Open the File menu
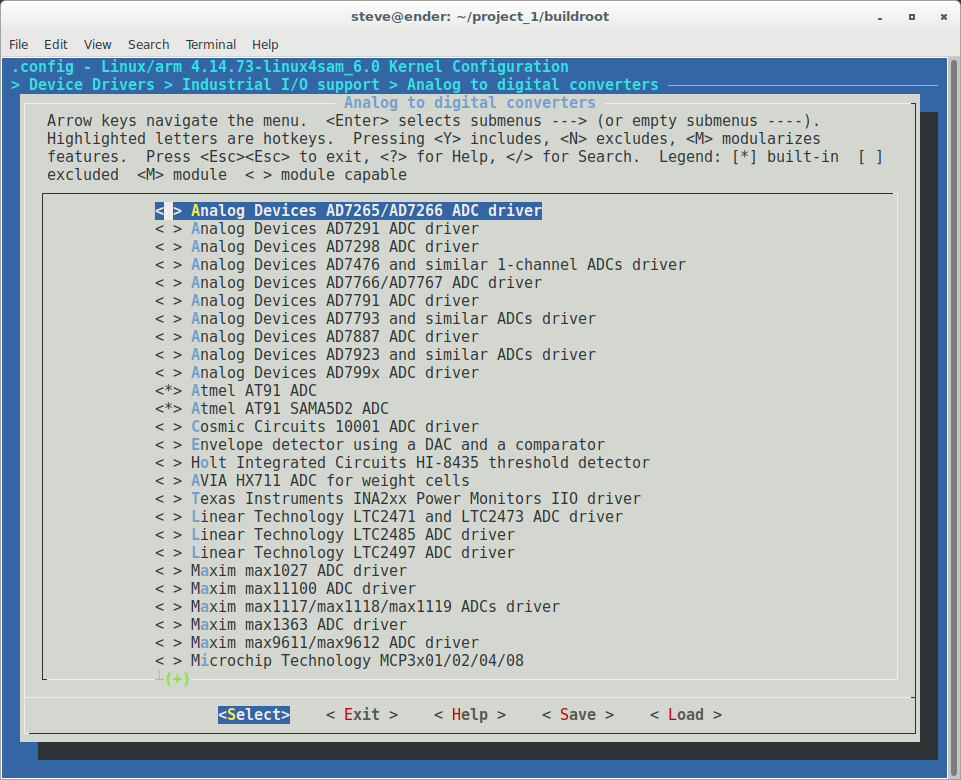The image size is (961, 780). [x=18, y=44]
